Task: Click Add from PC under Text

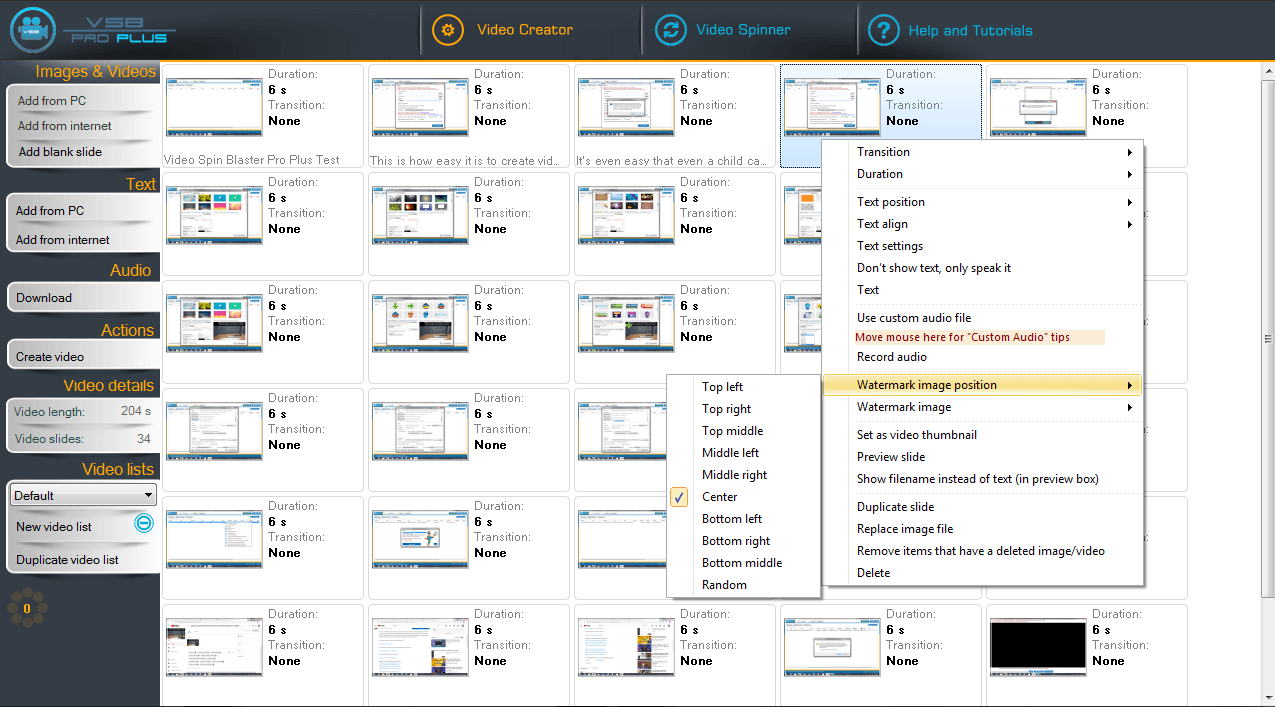Action: click(82, 211)
